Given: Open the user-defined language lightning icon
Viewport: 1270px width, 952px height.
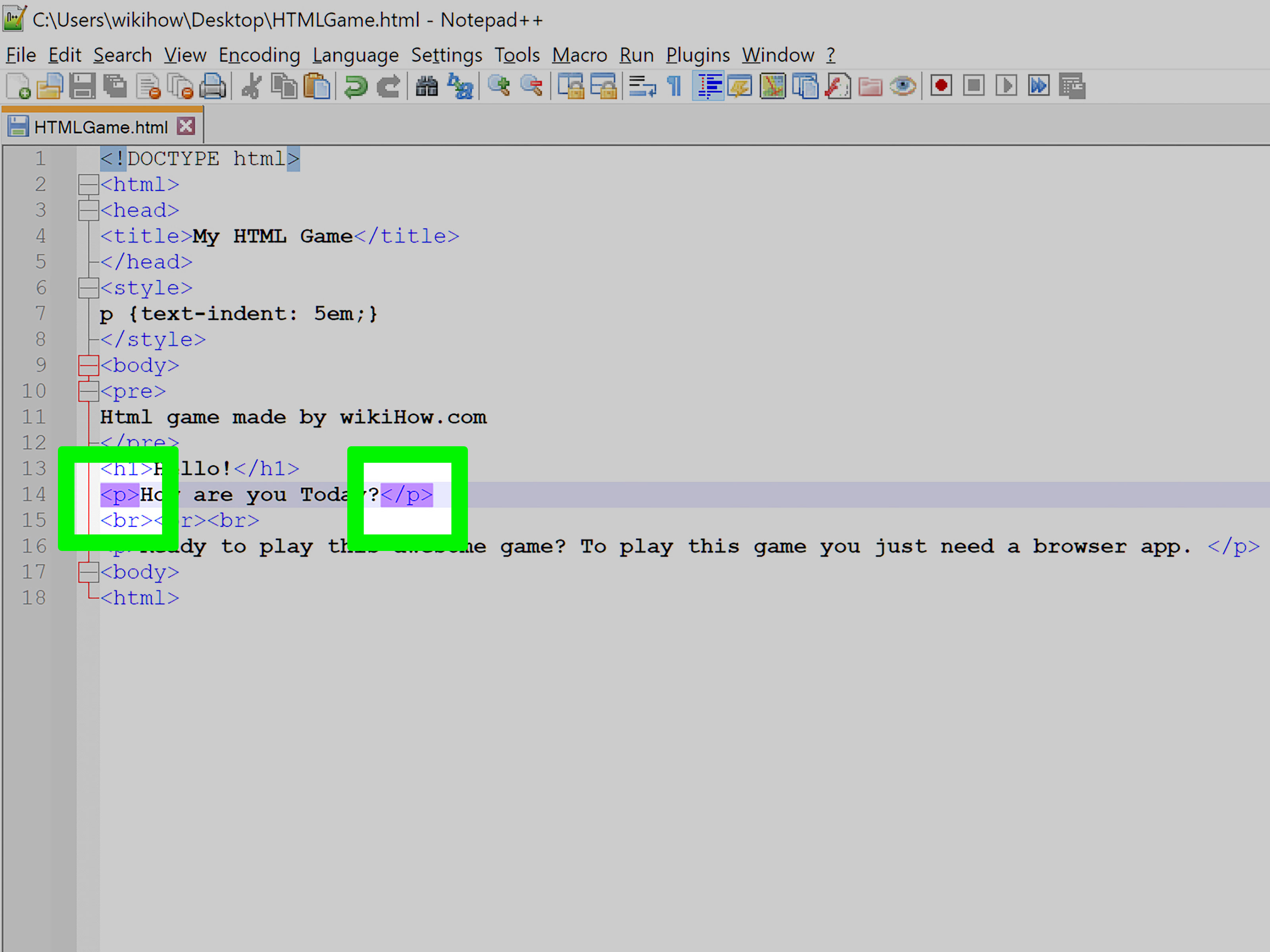Looking at the screenshot, I should (740, 86).
